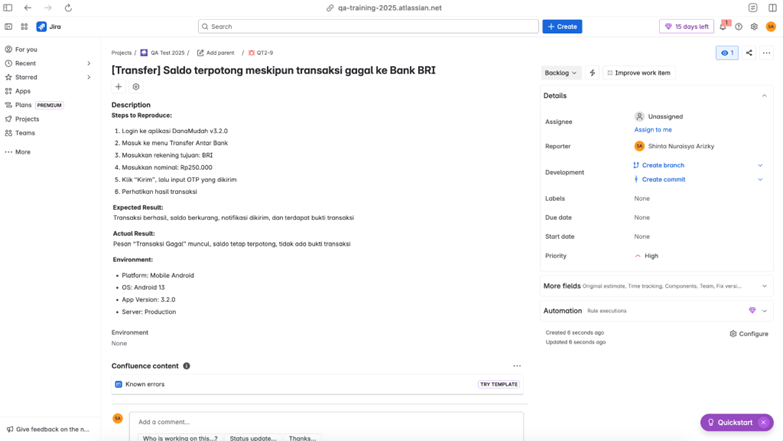This screenshot has width=783, height=441.
Task: Reload the page with refresh icon
Action: pos(68,7)
